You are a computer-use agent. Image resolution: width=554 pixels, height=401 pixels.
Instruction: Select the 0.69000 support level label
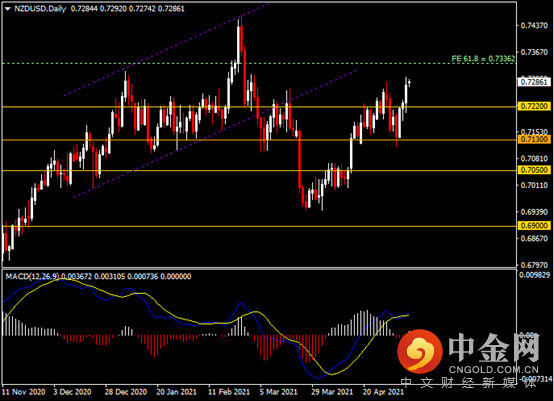[534, 226]
